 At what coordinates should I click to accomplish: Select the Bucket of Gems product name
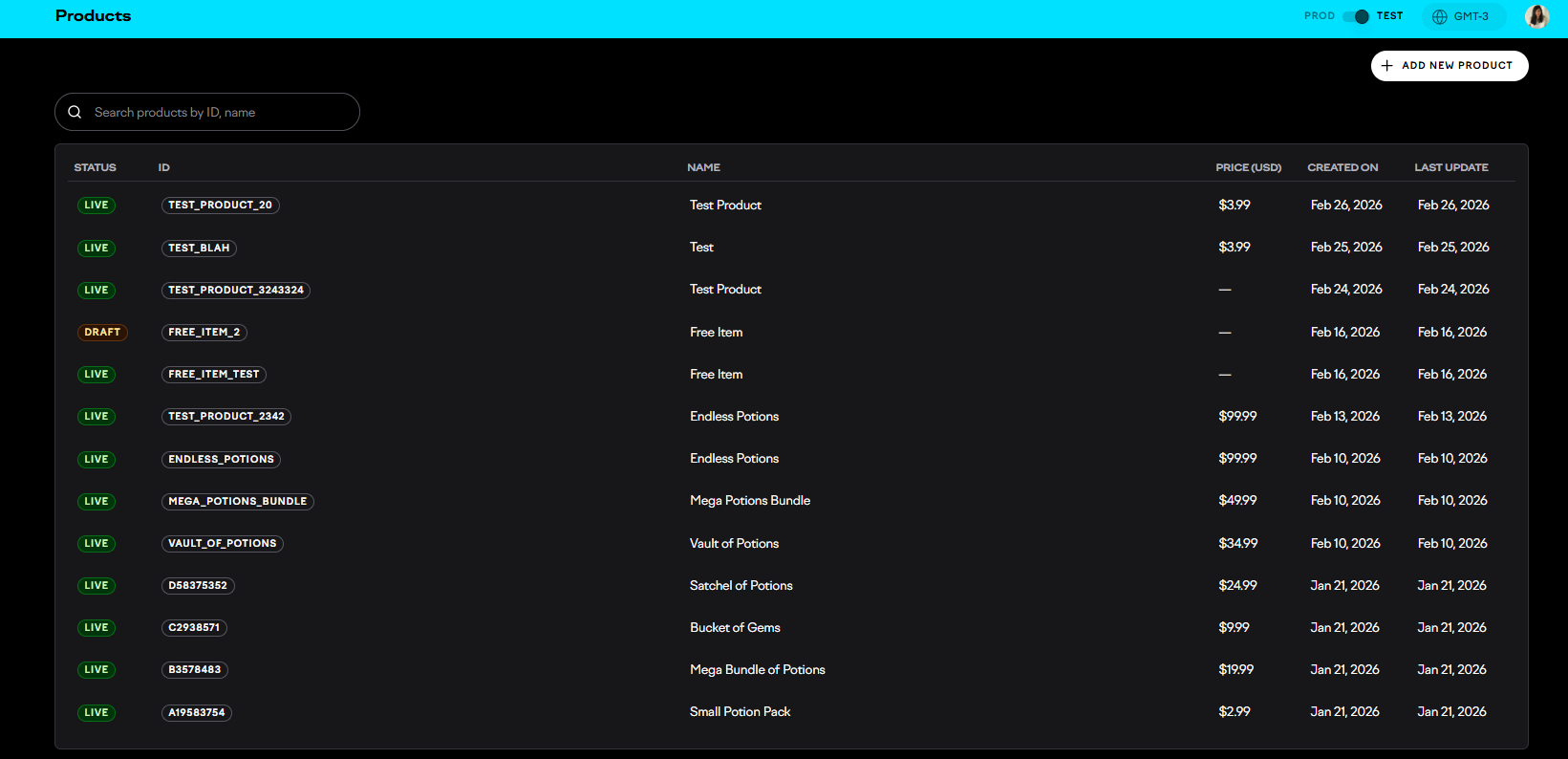click(x=735, y=628)
